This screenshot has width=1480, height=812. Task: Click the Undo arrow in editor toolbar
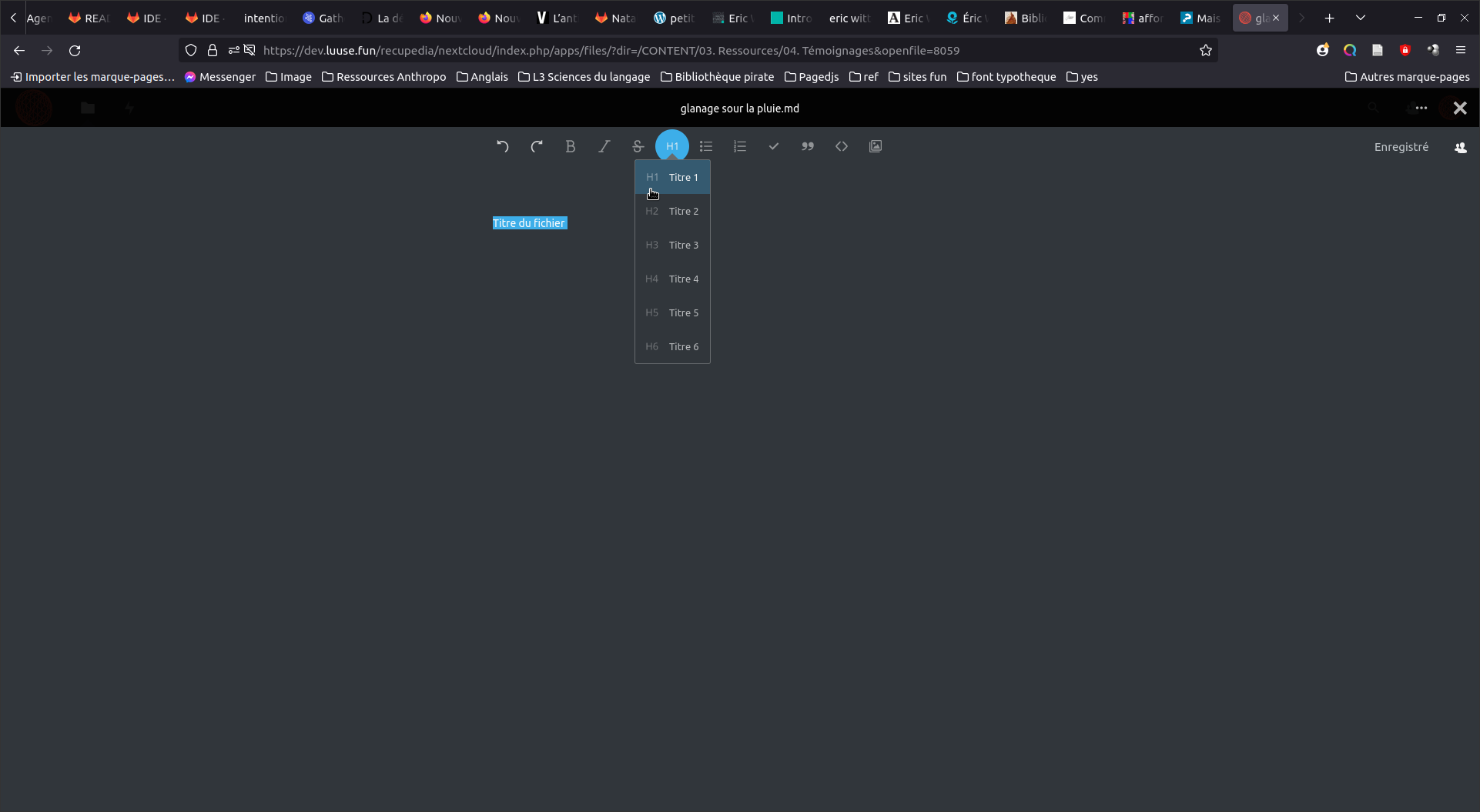coord(503,146)
